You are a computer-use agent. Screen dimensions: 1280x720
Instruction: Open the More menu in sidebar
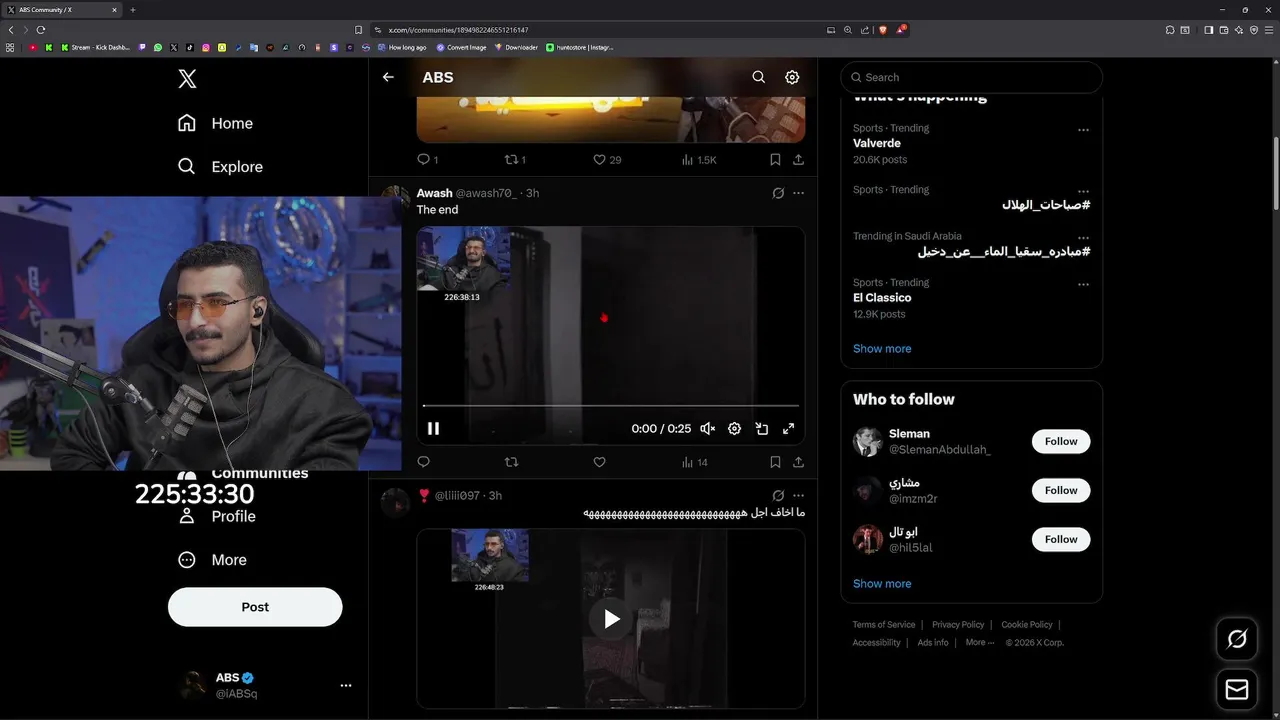click(x=212, y=560)
